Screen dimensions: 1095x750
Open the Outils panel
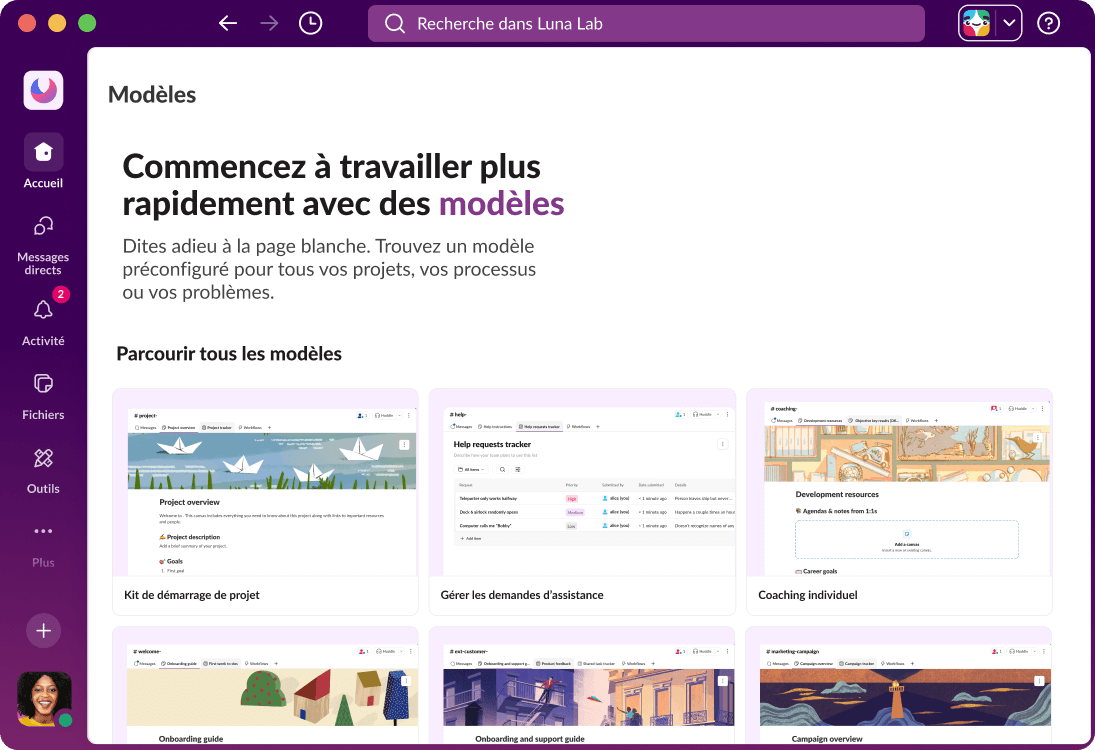tap(43, 468)
